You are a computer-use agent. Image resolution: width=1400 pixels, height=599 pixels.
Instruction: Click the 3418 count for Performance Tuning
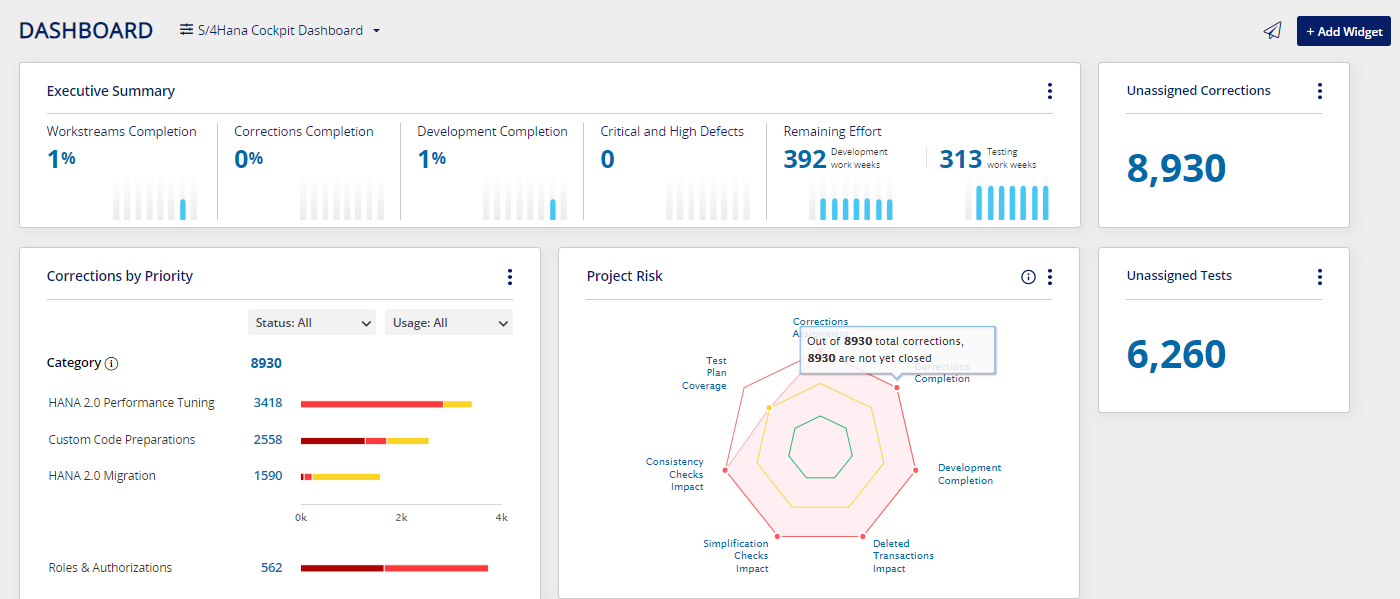[267, 403]
